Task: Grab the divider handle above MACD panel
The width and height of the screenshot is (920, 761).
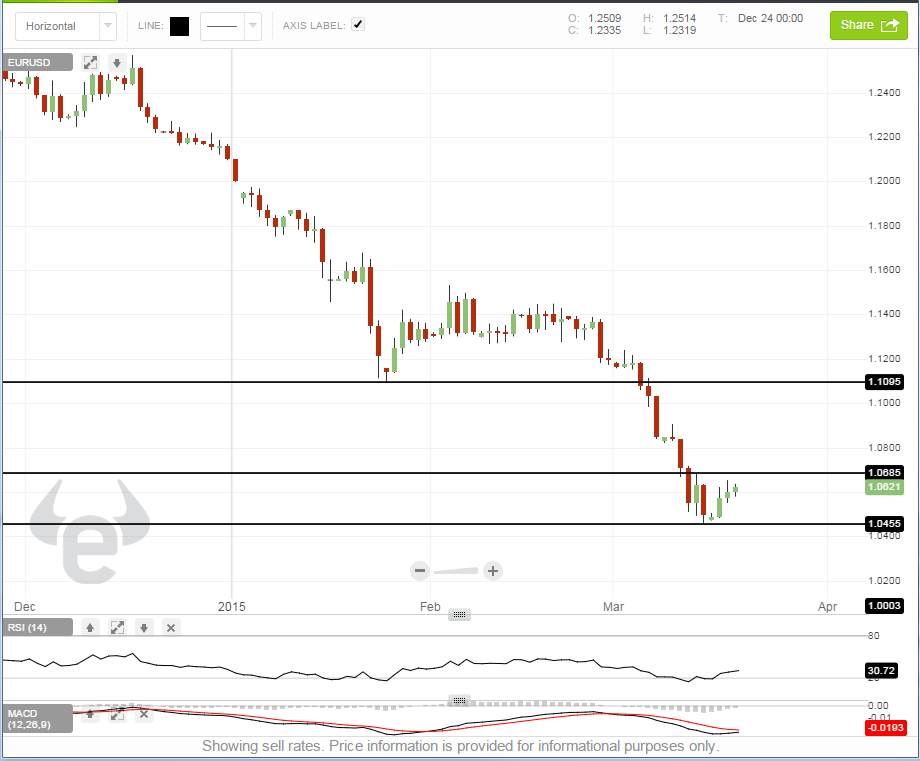Action: 459,700
